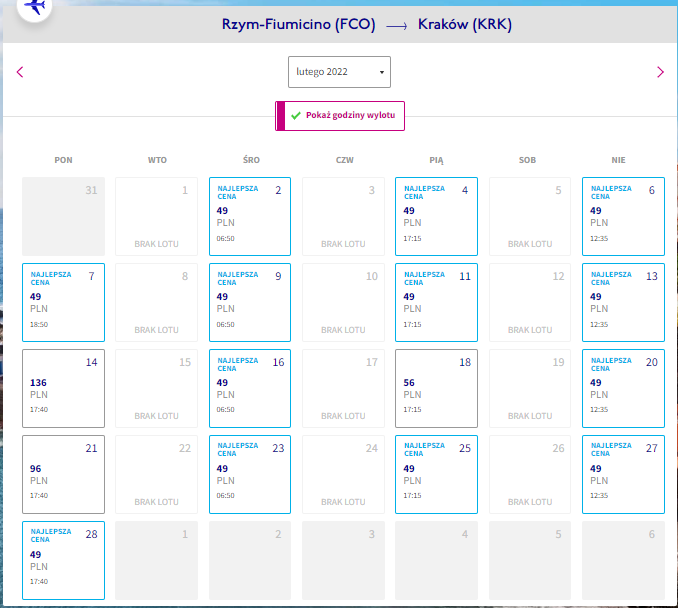
Task: Pick February 23 flight at 06:50
Action: [x=250, y=474]
